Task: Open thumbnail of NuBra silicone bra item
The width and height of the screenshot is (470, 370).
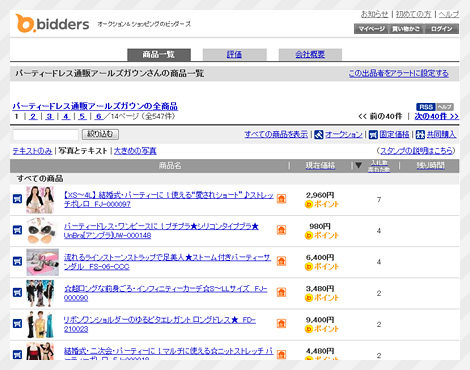Action: (x=41, y=231)
